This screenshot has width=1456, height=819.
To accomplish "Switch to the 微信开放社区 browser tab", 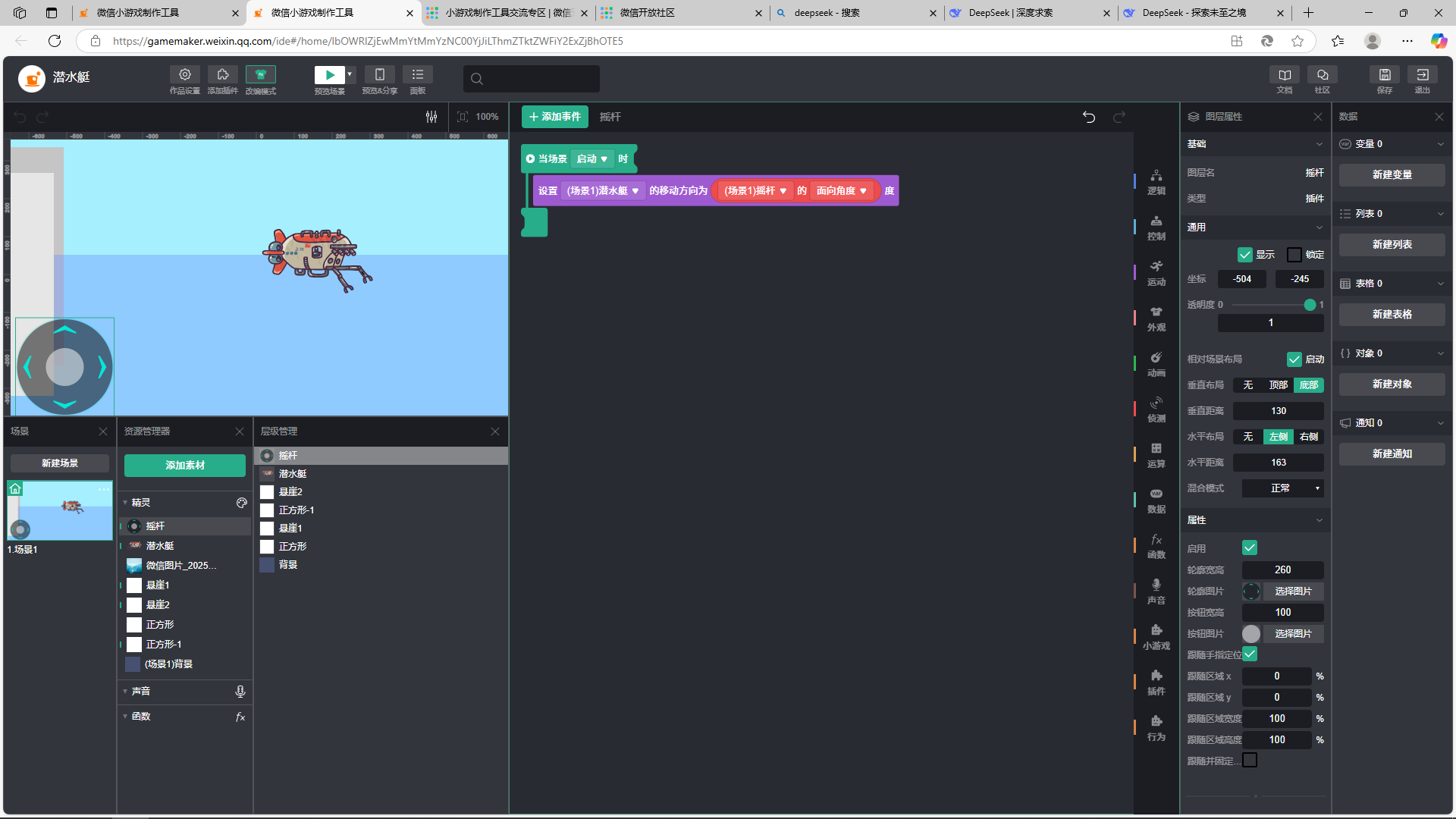I will click(682, 13).
